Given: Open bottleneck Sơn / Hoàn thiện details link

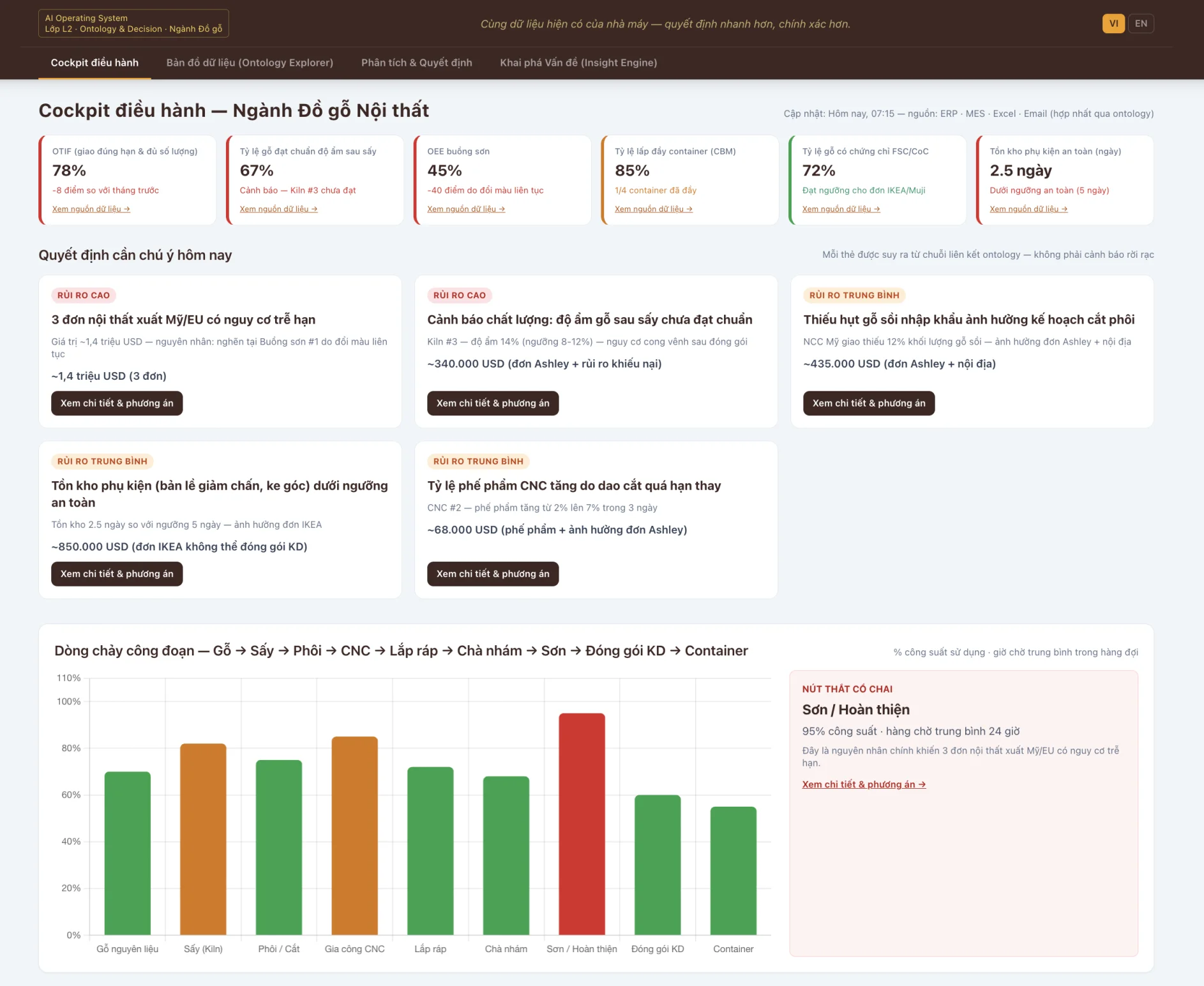Looking at the screenshot, I should click(864, 784).
